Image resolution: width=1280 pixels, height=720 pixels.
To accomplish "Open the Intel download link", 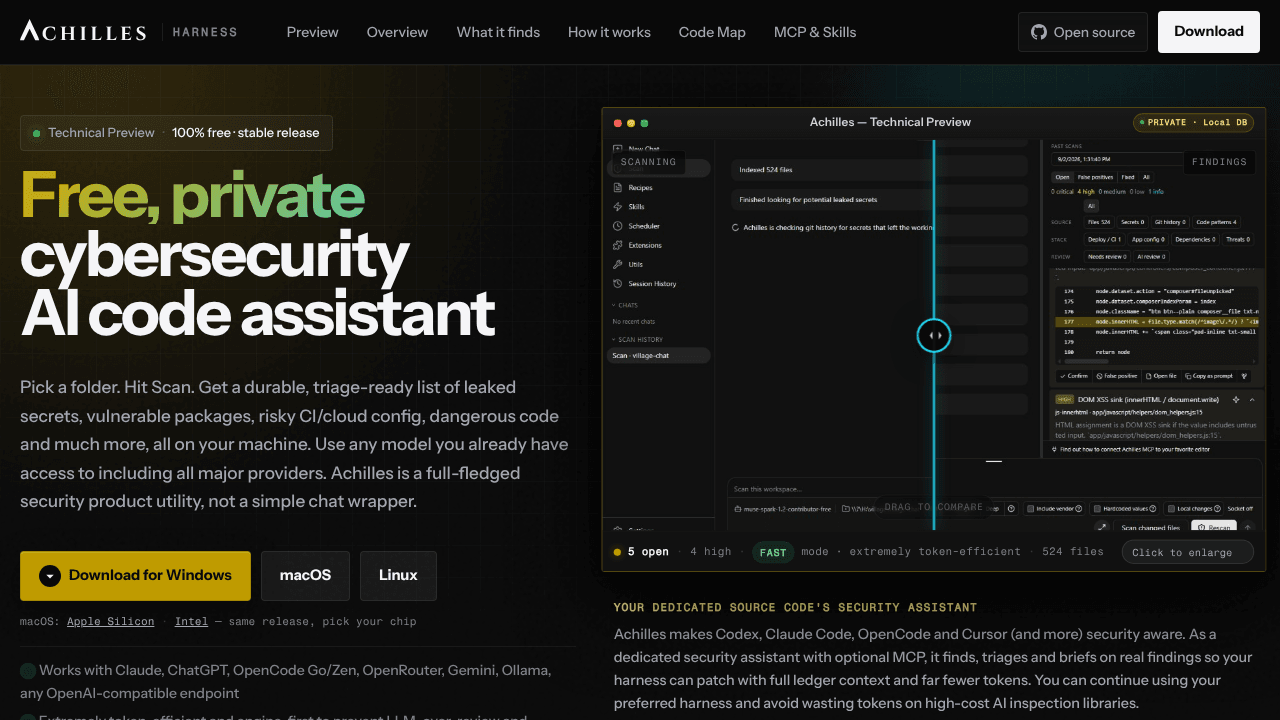I will click(191, 622).
